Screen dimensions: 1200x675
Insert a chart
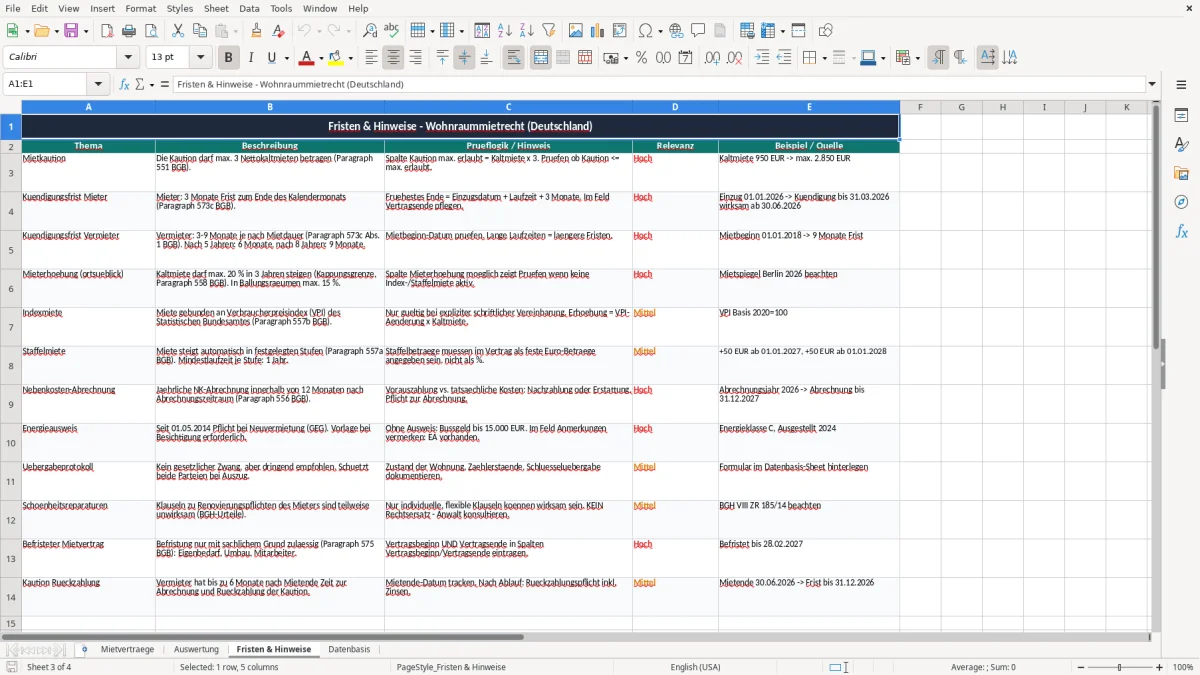(598, 31)
